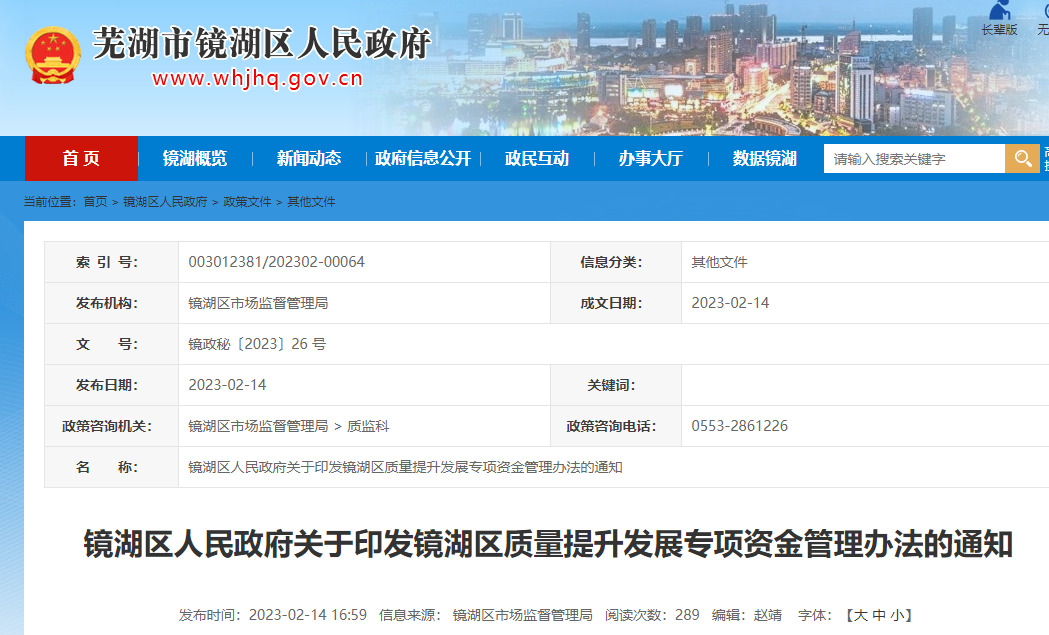This screenshot has width=1049, height=635.
Task: Open the 新闻动态 navigation item
Action: pos(309,158)
